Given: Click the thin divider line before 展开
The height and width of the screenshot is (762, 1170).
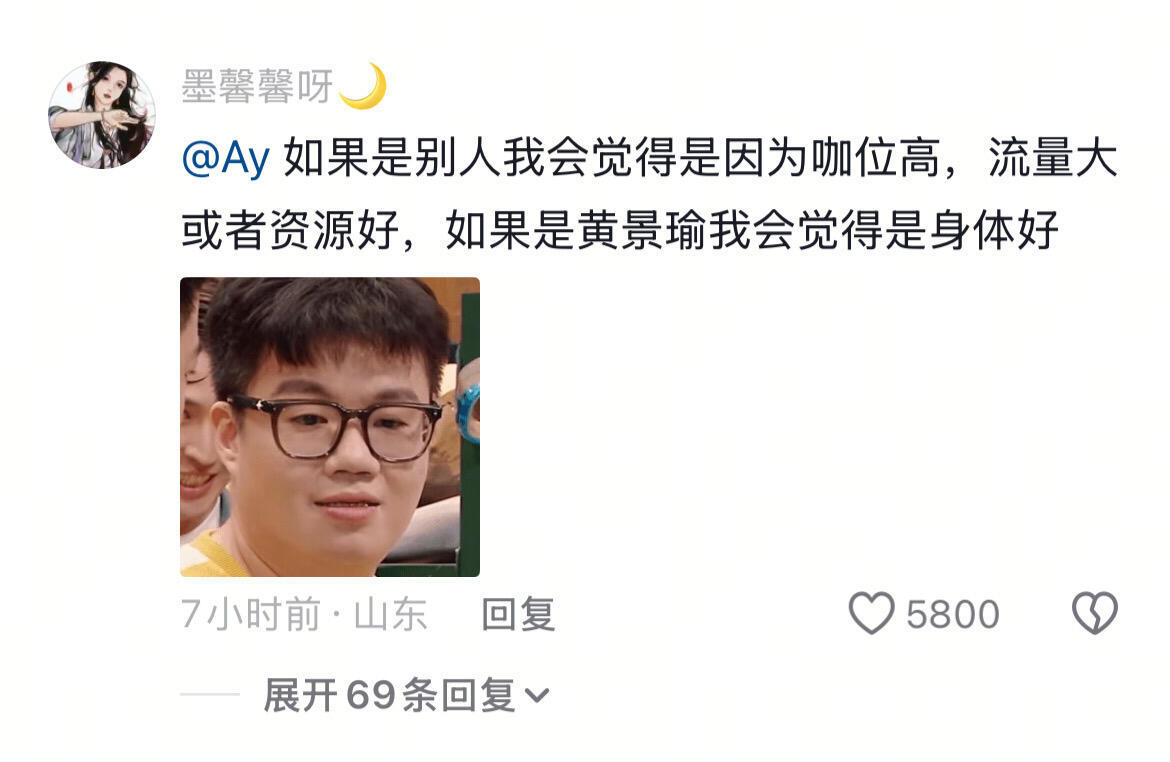Looking at the screenshot, I should tap(210, 694).
